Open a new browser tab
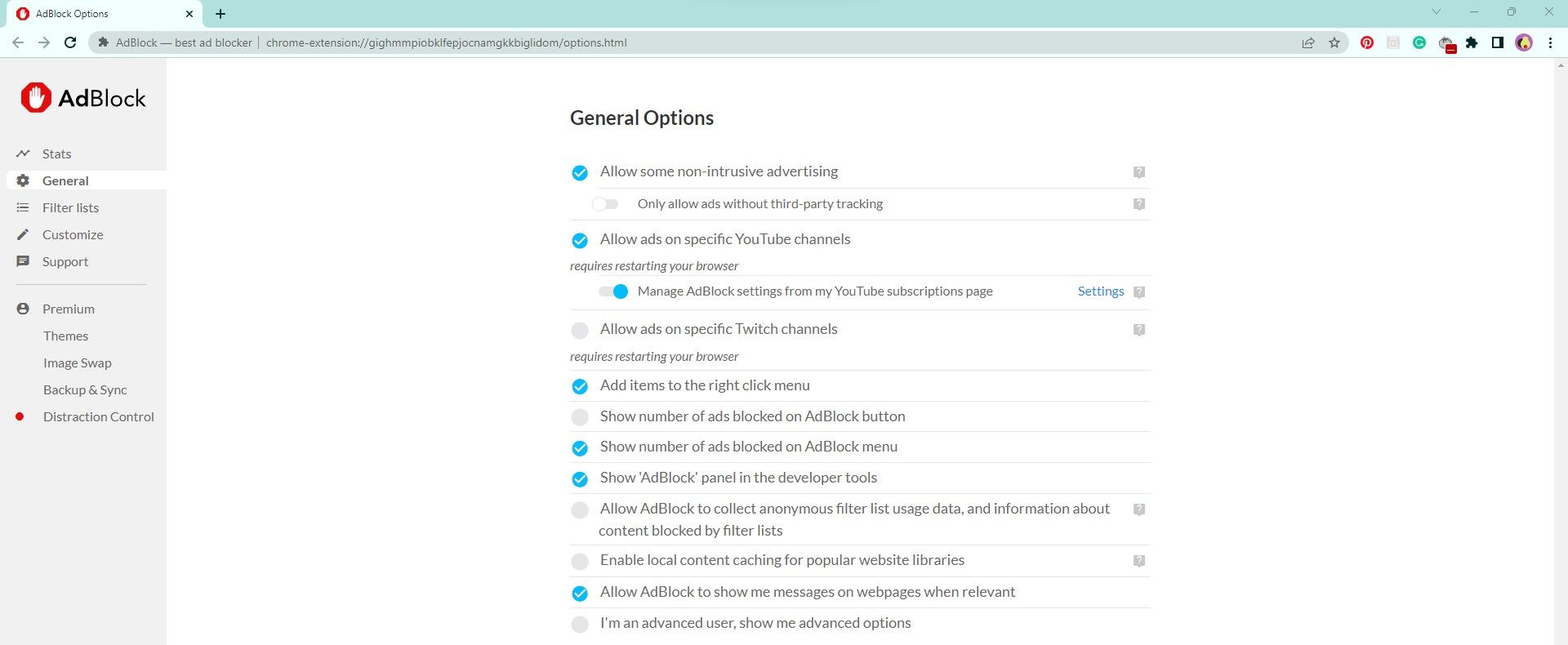Screen dimensions: 1568x645 pyautogui.click(x=220, y=14)
